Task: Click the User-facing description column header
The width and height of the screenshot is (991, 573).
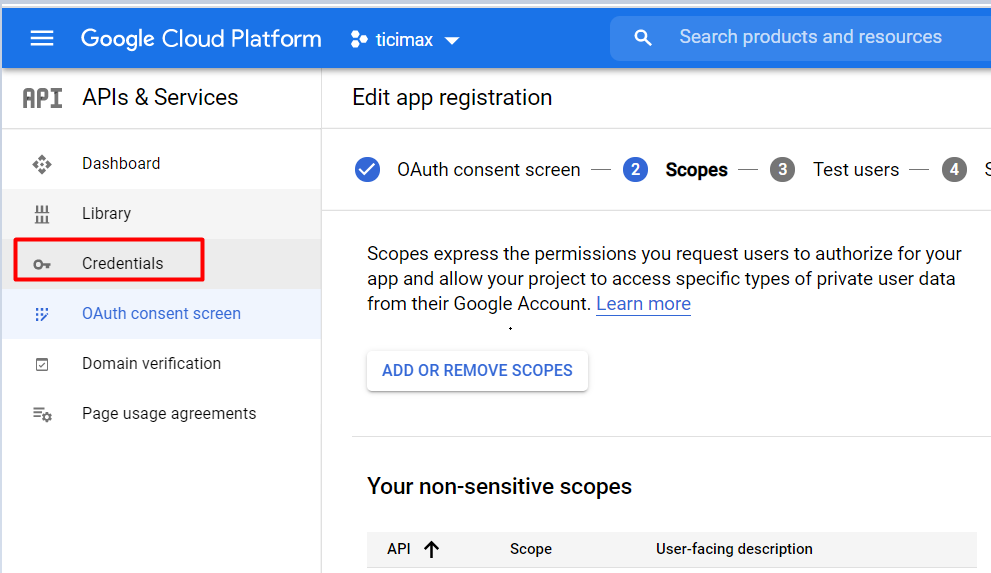Action: tap(734, 549)
